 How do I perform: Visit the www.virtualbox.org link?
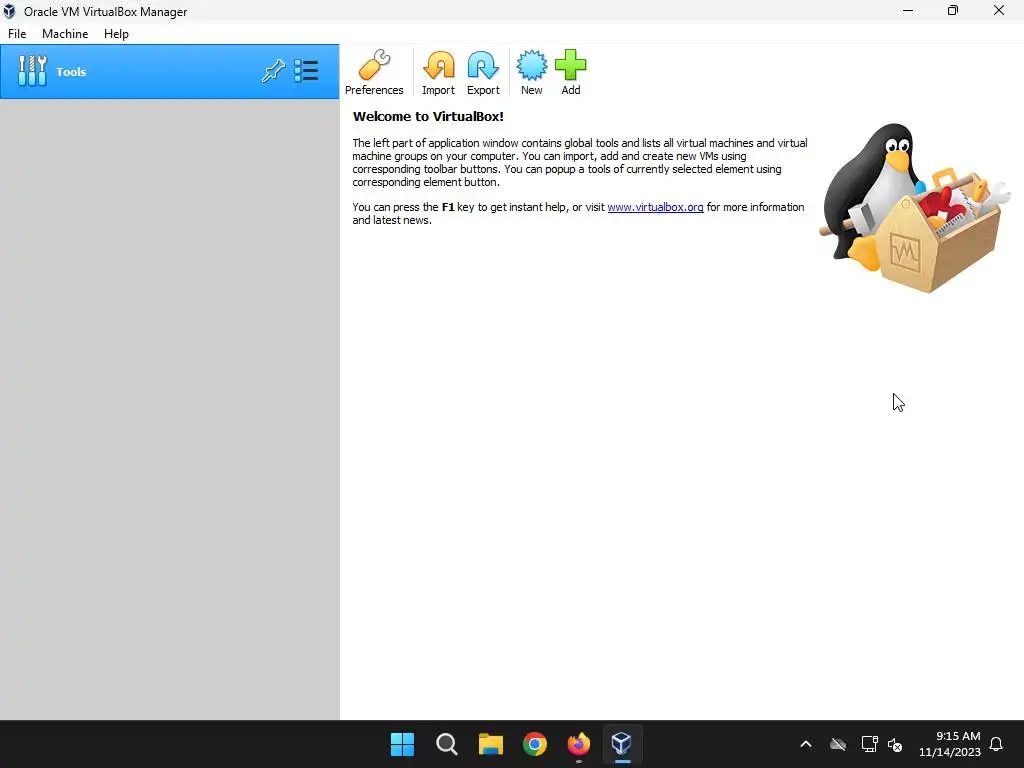click(655, 207)
